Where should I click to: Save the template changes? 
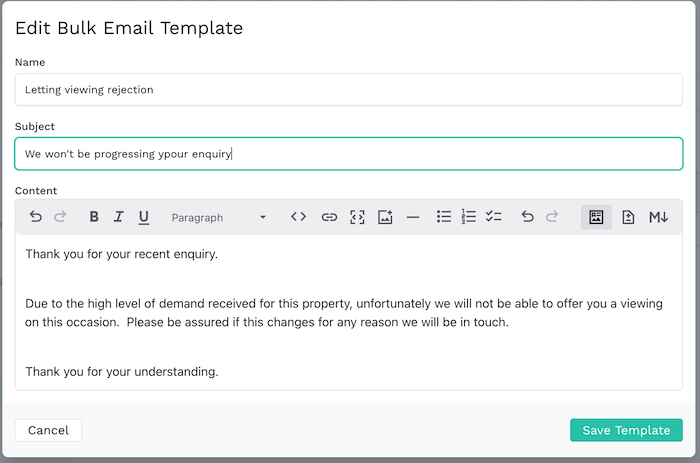coord(626,430)
